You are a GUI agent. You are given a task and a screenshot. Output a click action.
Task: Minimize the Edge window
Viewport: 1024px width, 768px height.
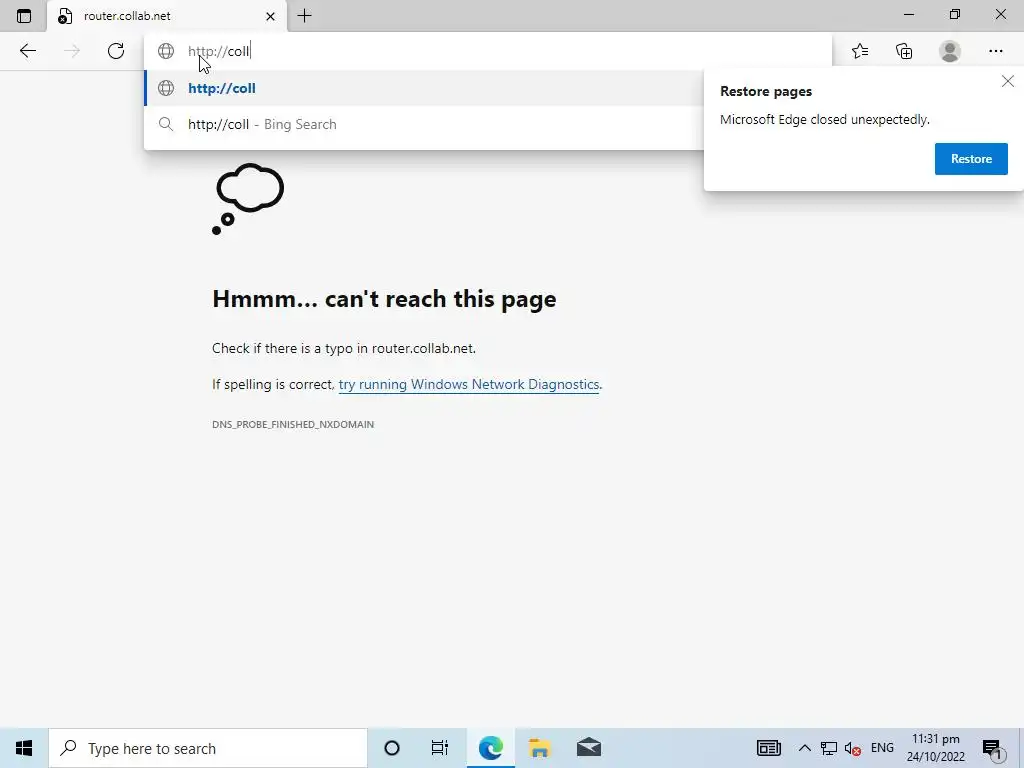point(909,14)
